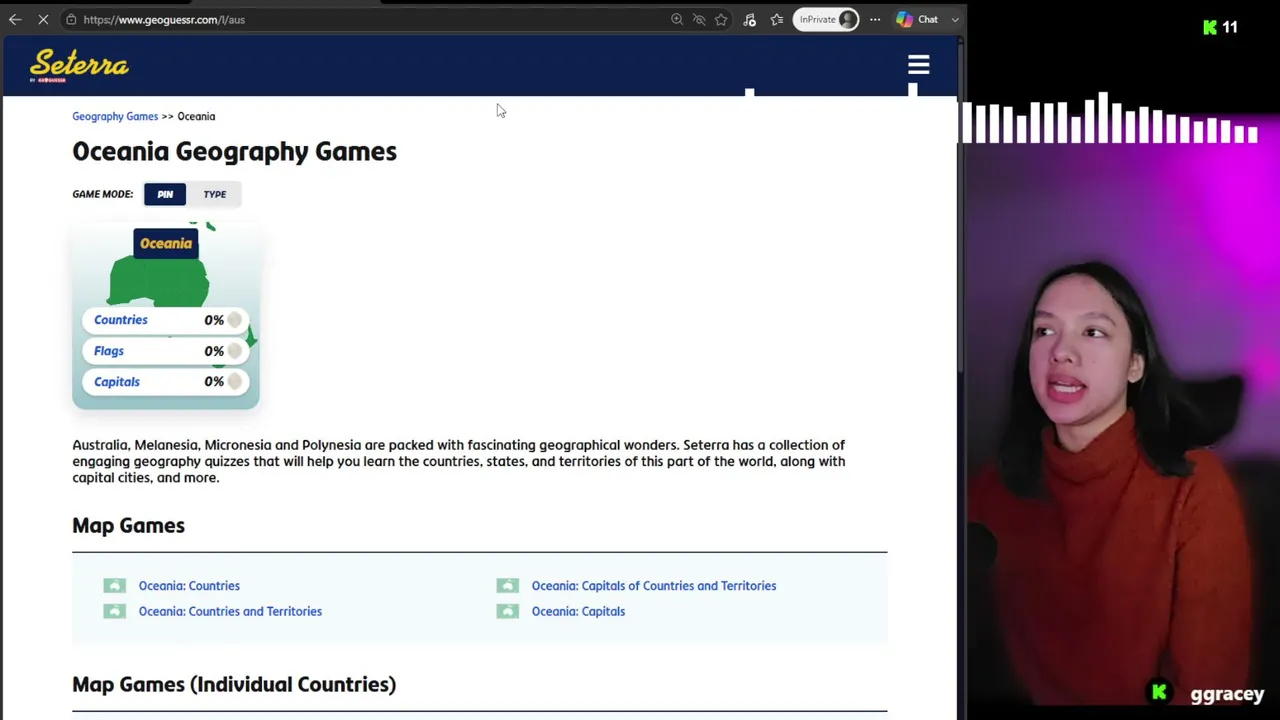This screenshot has height=720, width=1280.
Task: Click map icon beside Oceania: Capitals
Action: (507, 611)
